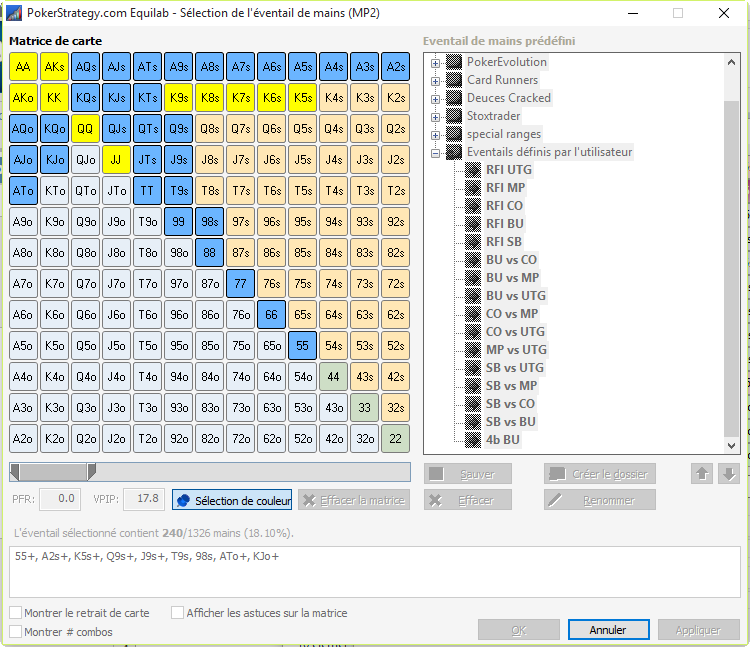Click the arrow icon beside SB vs BU
The height and width of the screenshot is (647, 750).
click(x=473, y=422)
